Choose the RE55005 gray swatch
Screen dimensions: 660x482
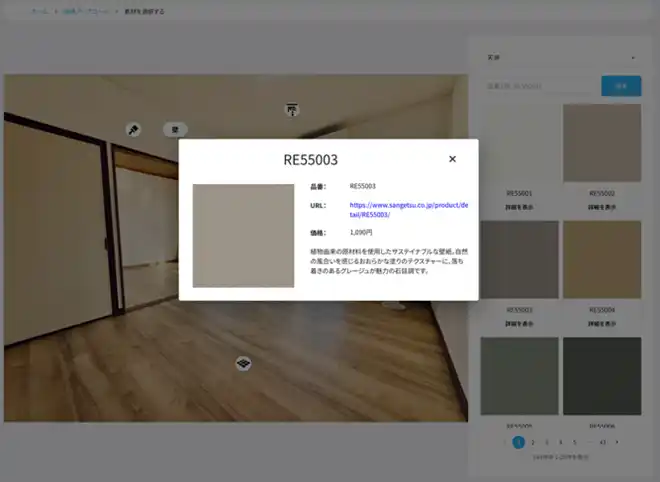click(519, 376)
